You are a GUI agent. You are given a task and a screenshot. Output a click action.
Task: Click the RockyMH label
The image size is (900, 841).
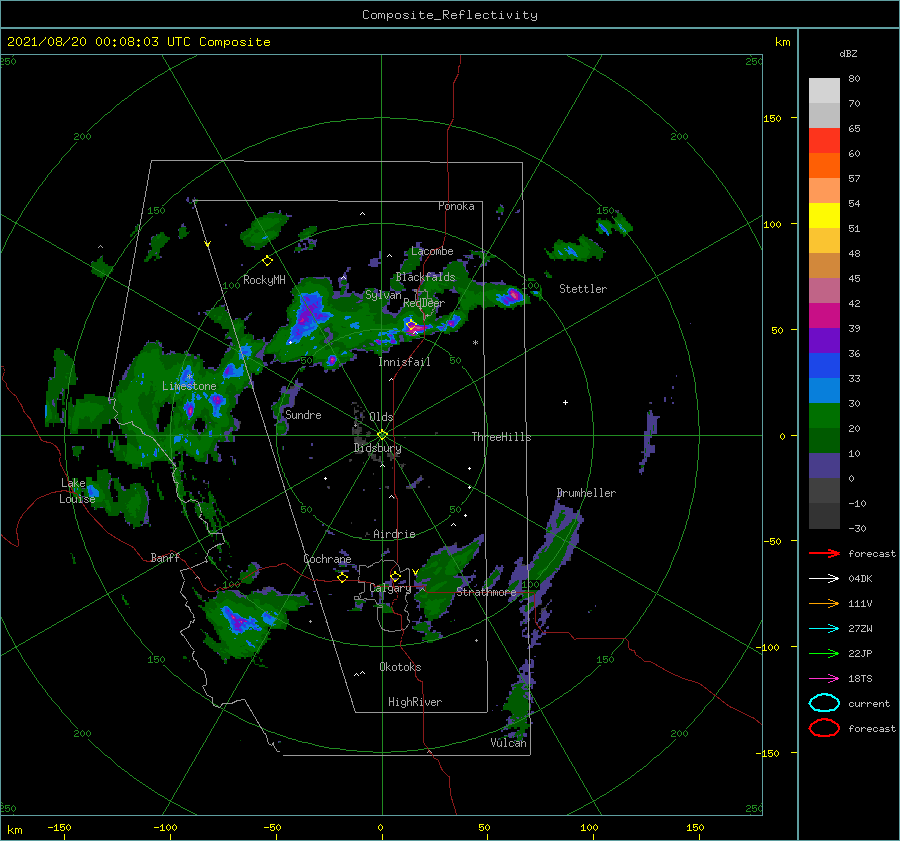click(x=264, y=280)
